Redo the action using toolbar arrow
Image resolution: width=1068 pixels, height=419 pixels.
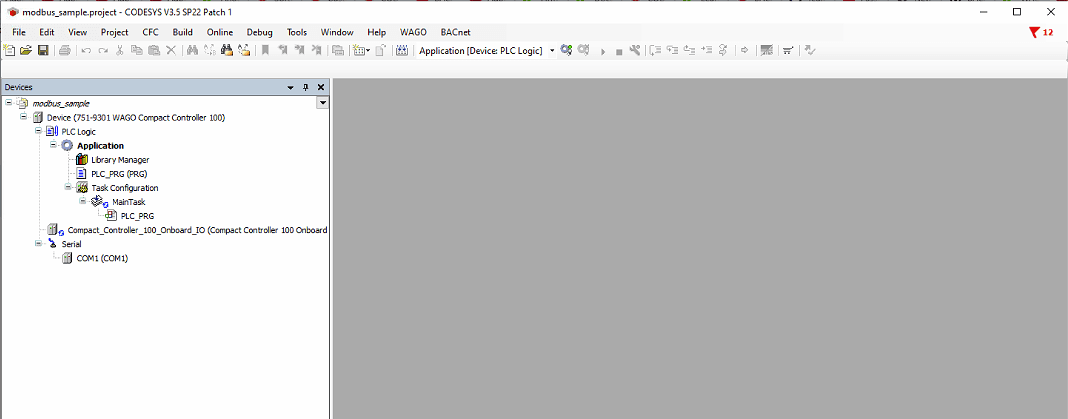point(103,50)
